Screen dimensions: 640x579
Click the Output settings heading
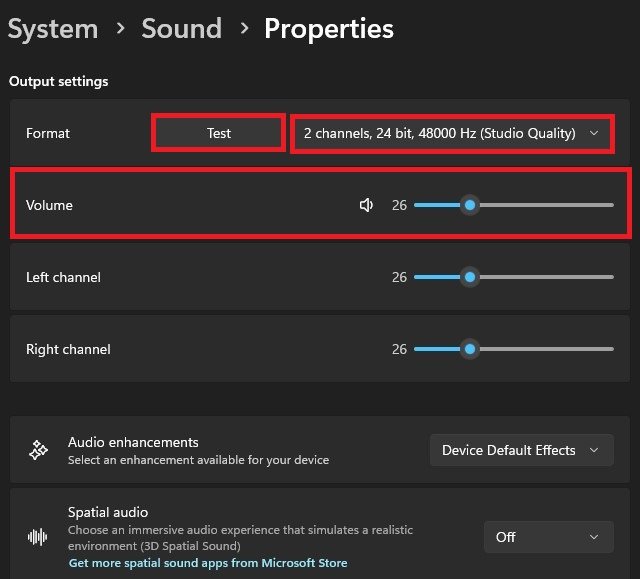tap(59, 82)
